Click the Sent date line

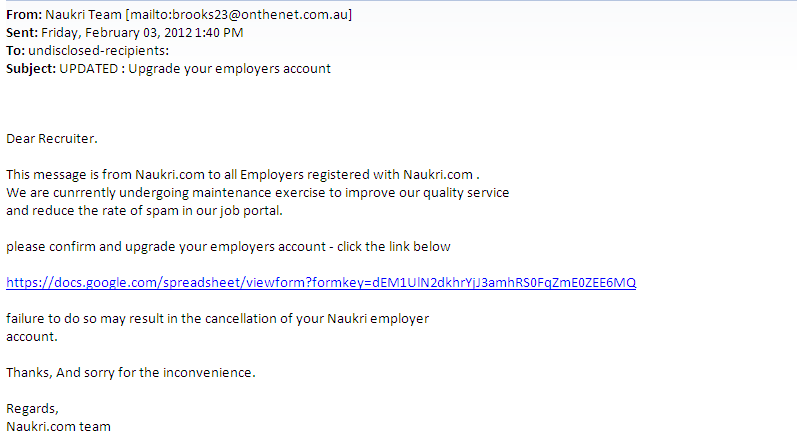[x=125, y=33]
